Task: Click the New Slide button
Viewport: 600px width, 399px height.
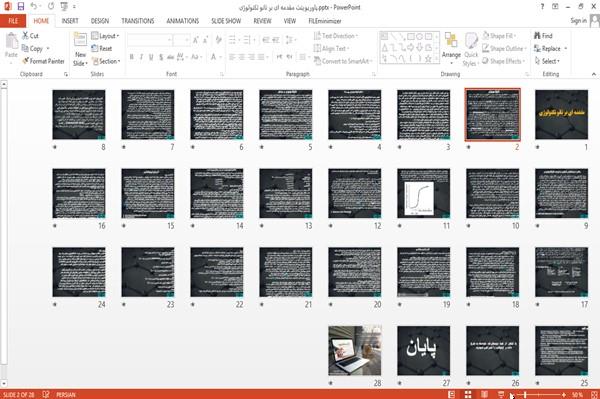Action: [80, 50]
